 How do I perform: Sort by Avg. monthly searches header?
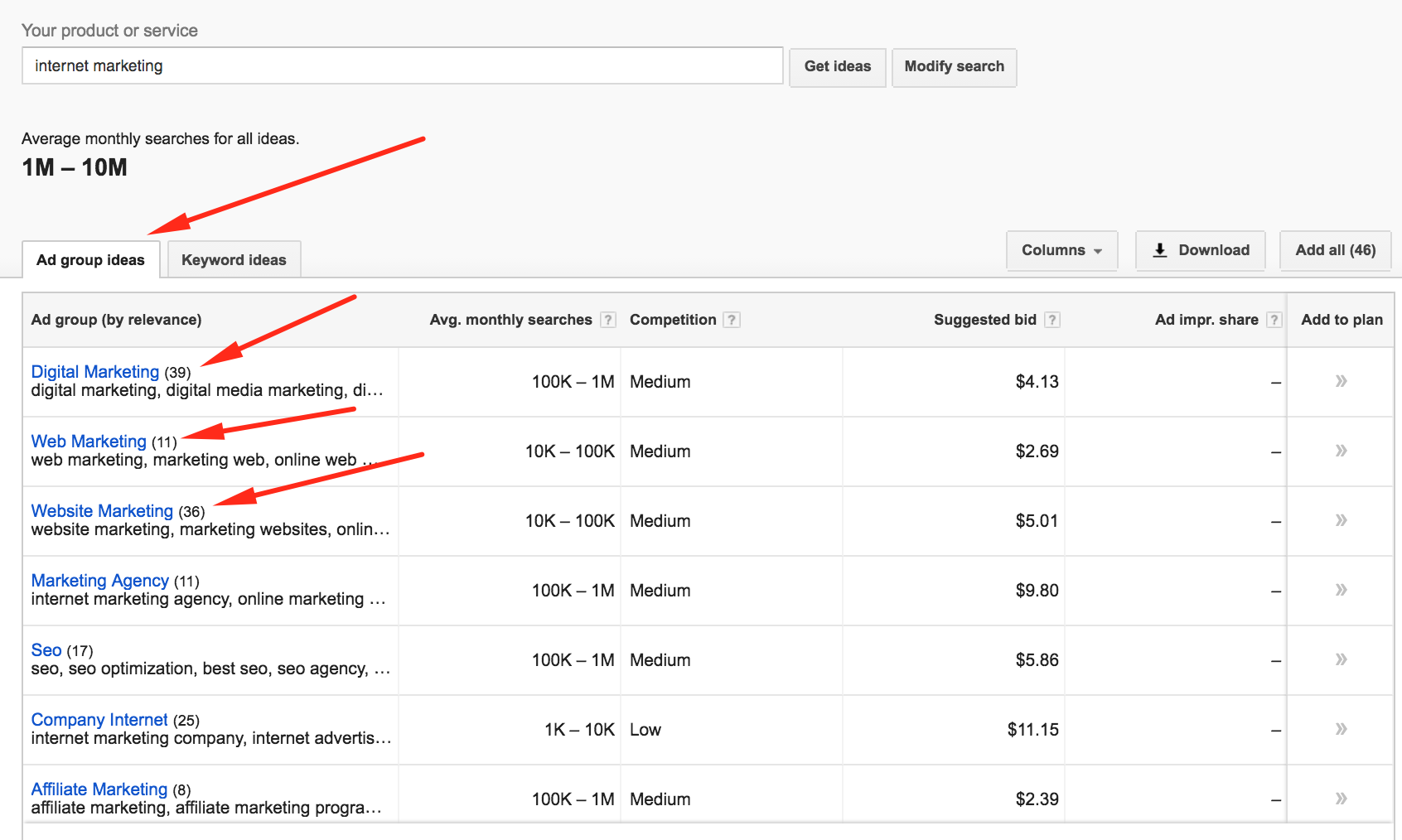click(x=510, y=320)
